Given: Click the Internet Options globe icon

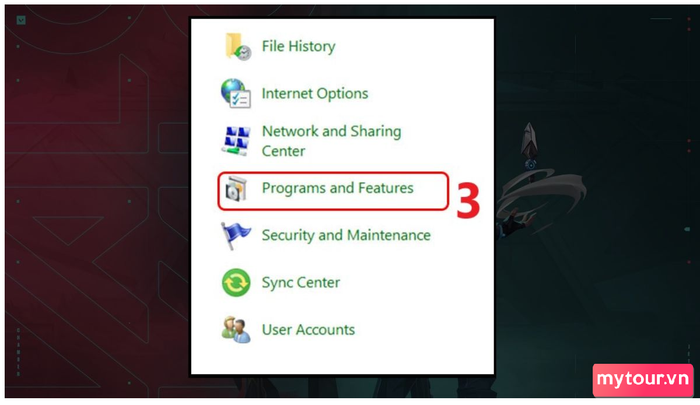Looking at the screenshot, I should [x=236, y=93].
